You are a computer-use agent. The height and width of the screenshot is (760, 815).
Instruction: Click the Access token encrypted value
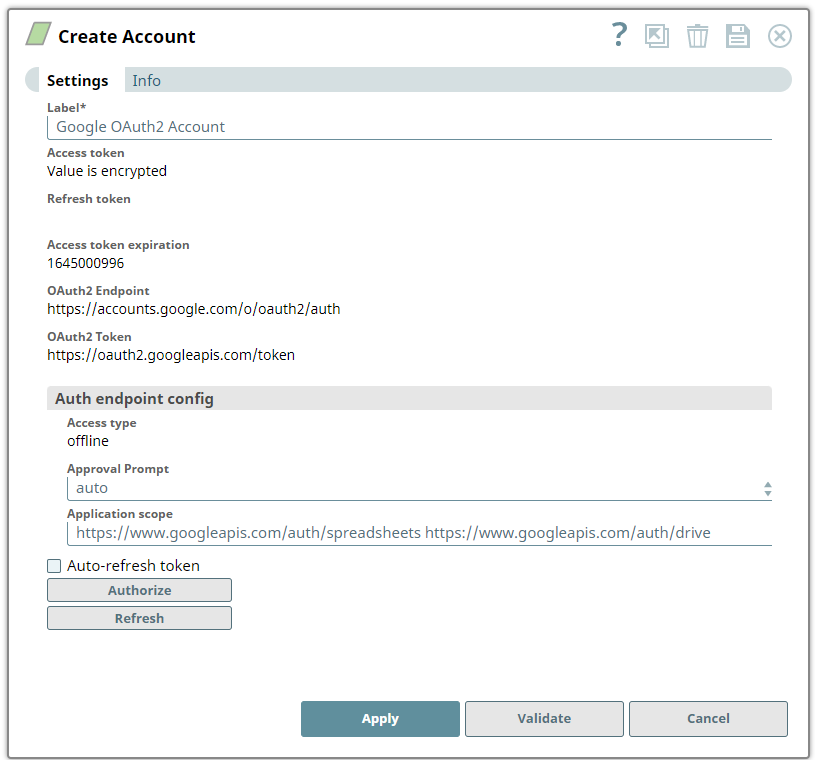107,171
